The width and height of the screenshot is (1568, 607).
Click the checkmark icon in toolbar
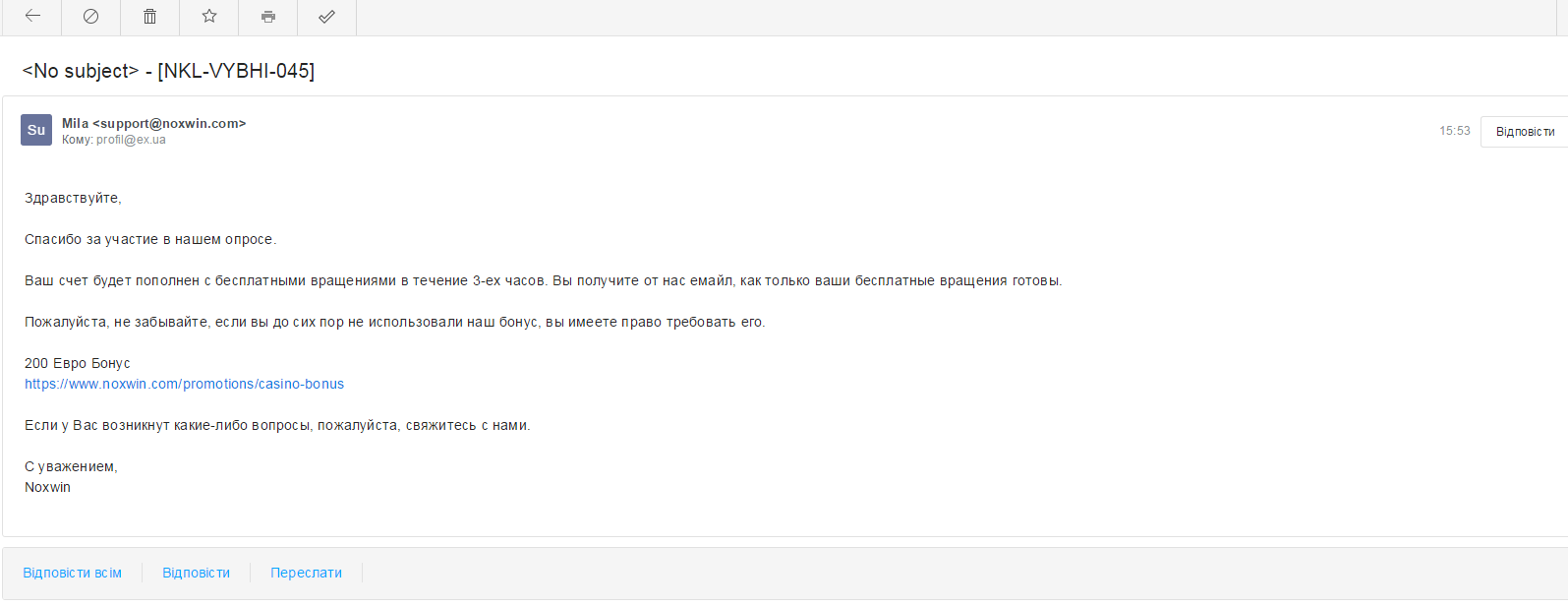click(326, 16)
